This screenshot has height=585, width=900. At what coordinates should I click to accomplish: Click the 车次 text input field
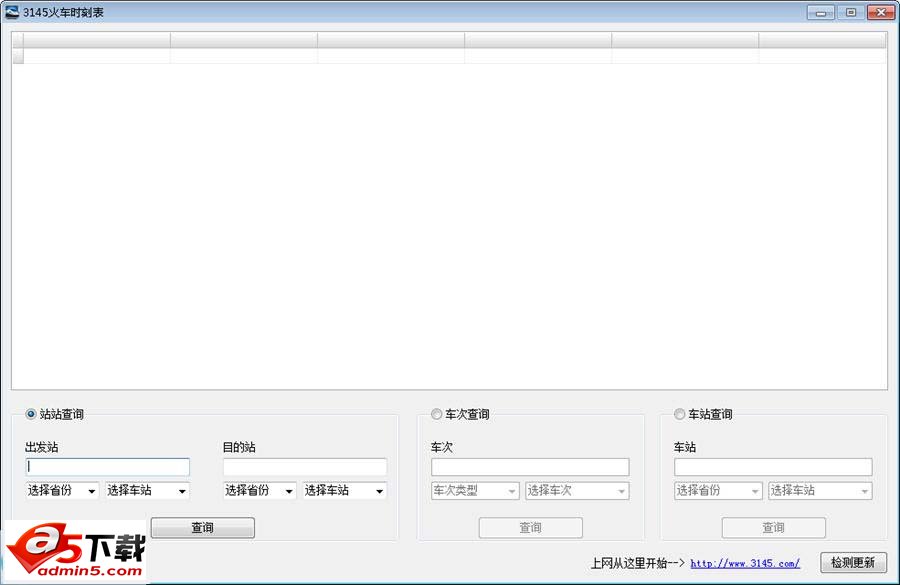click(530, 467)
